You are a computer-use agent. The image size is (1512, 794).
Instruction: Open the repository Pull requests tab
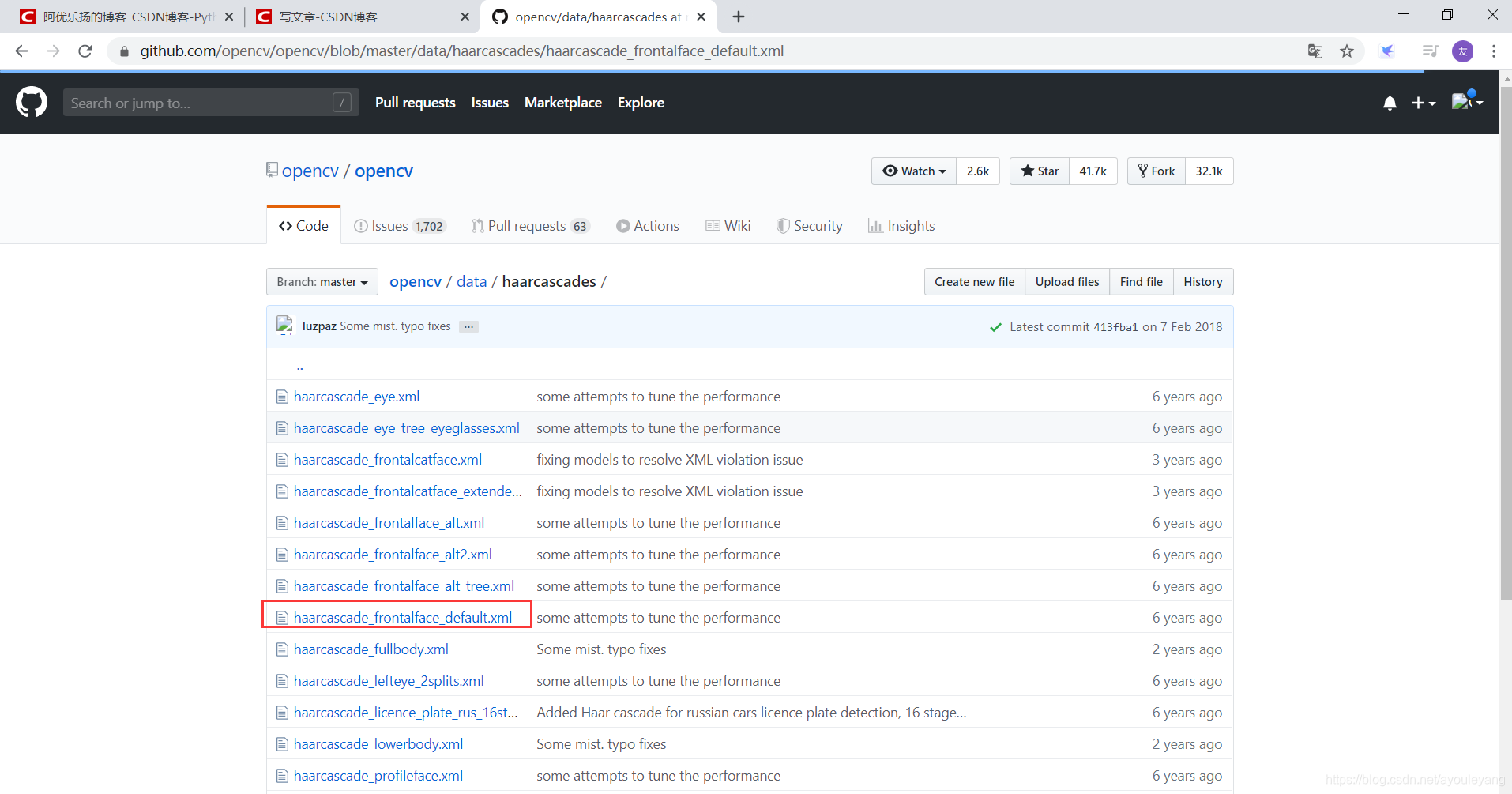[x=531, y=226]
